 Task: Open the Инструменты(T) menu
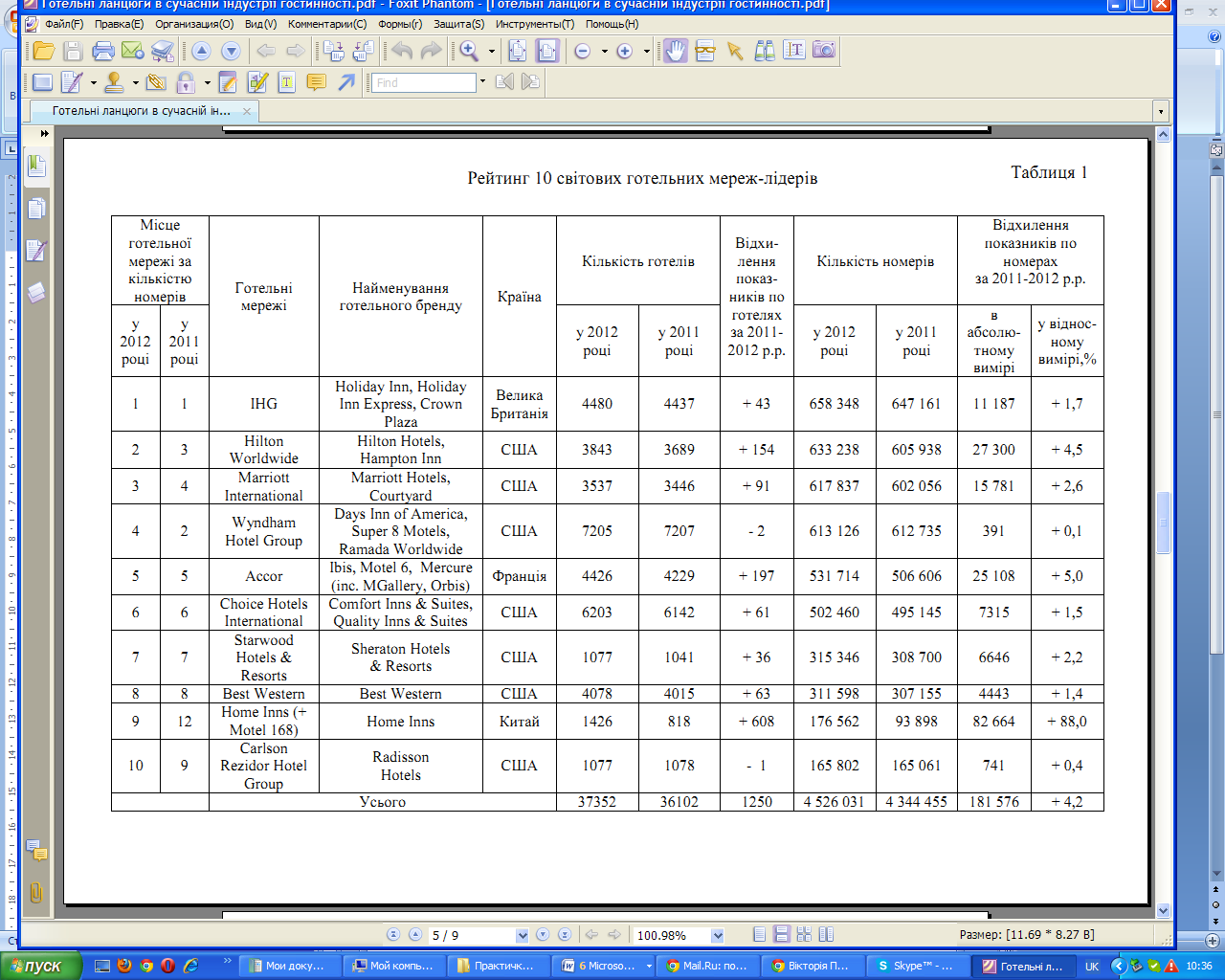click(x=535, y=24)
